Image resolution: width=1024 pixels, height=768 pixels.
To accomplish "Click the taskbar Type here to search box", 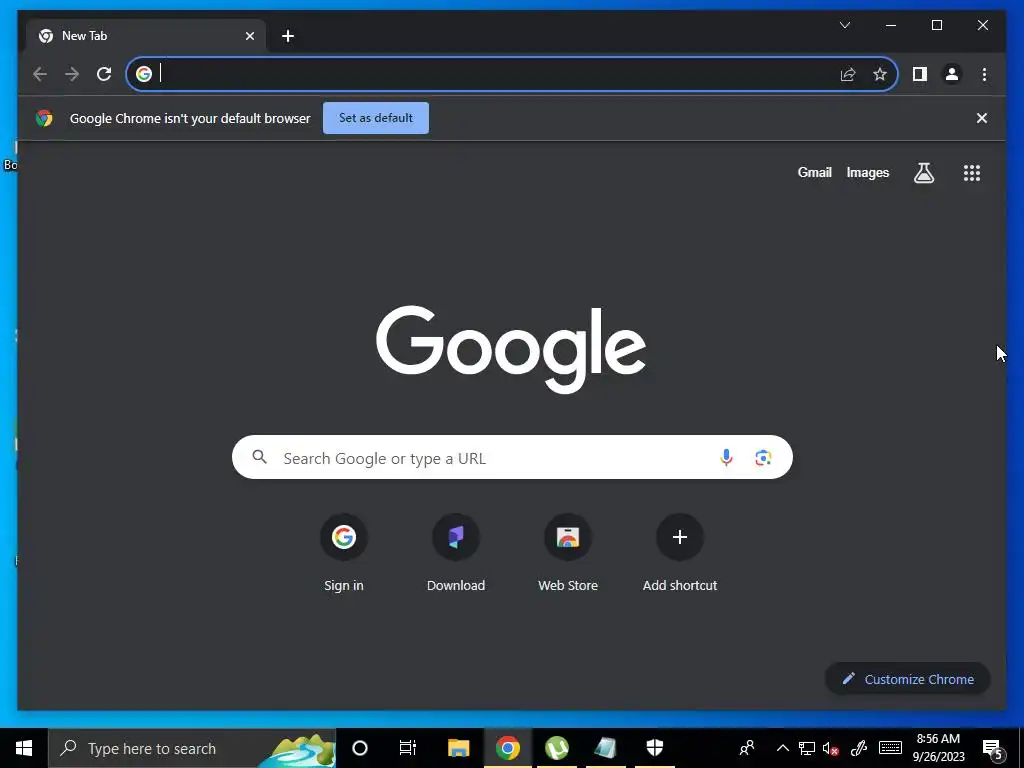I will [x=192, y=748].
